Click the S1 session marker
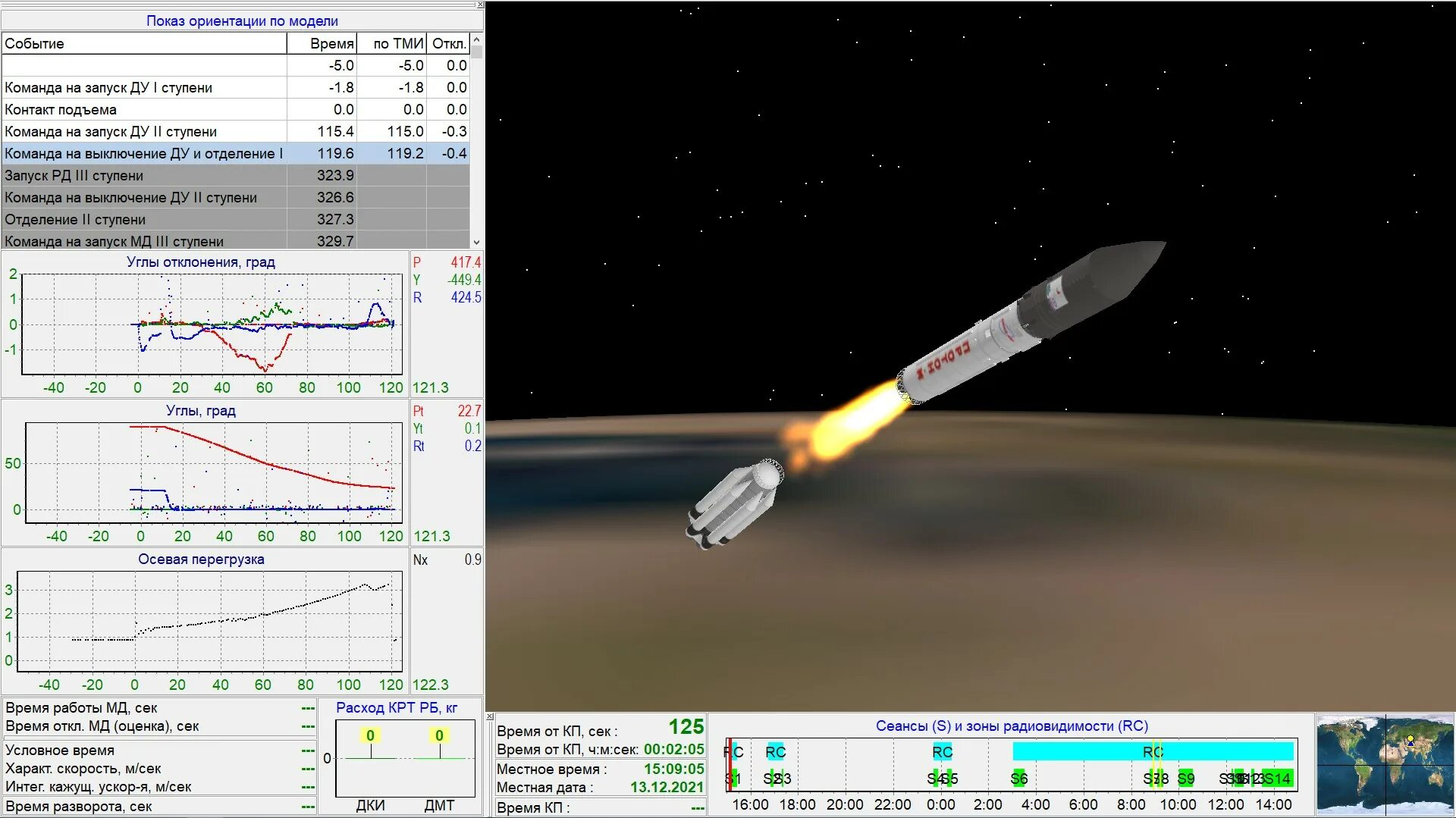The height and width of the screenshot is (818, 1456). [733, 779]
